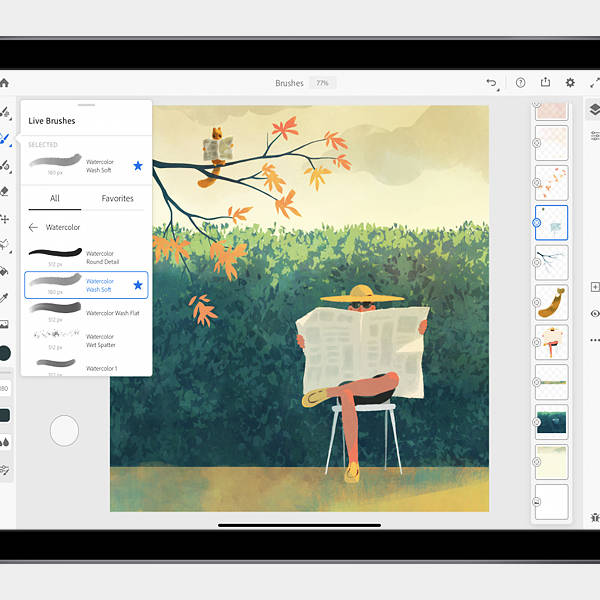600x600 pixels.
Task: Toggle the Layers panel icon
Action: 595,112
